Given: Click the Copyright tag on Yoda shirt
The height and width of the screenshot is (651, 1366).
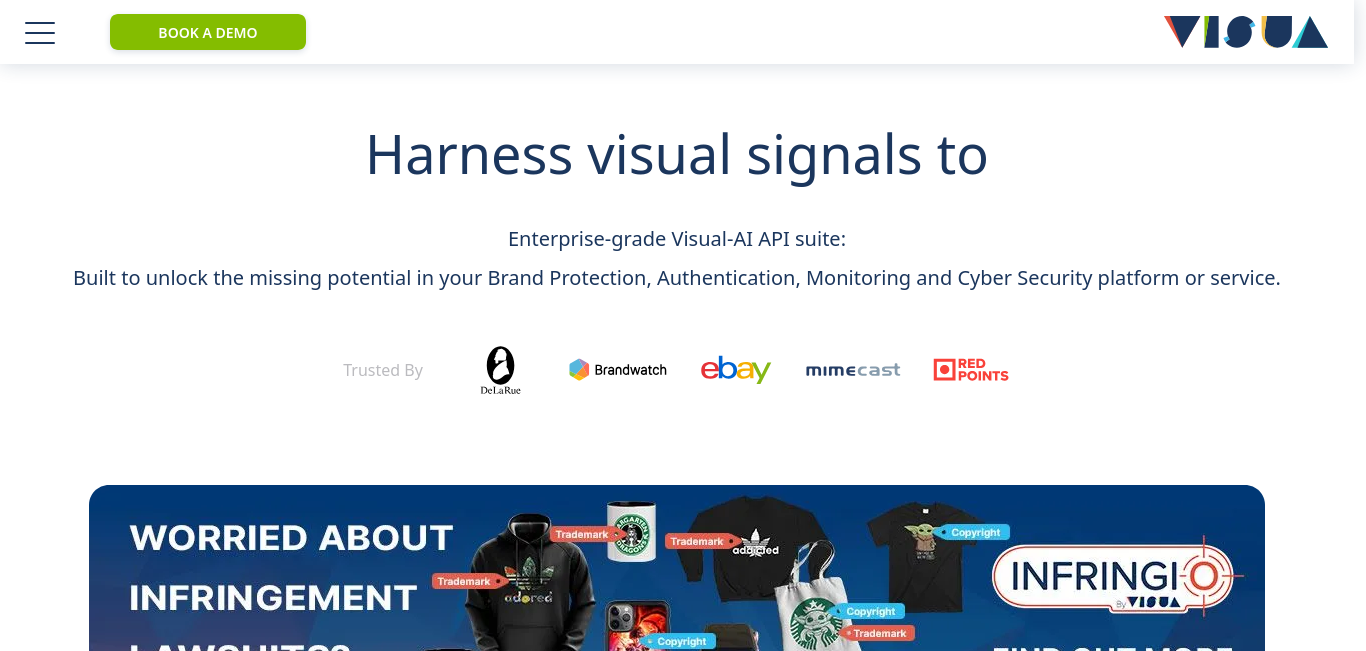Looking at the screenshot, I should (970, 532).
